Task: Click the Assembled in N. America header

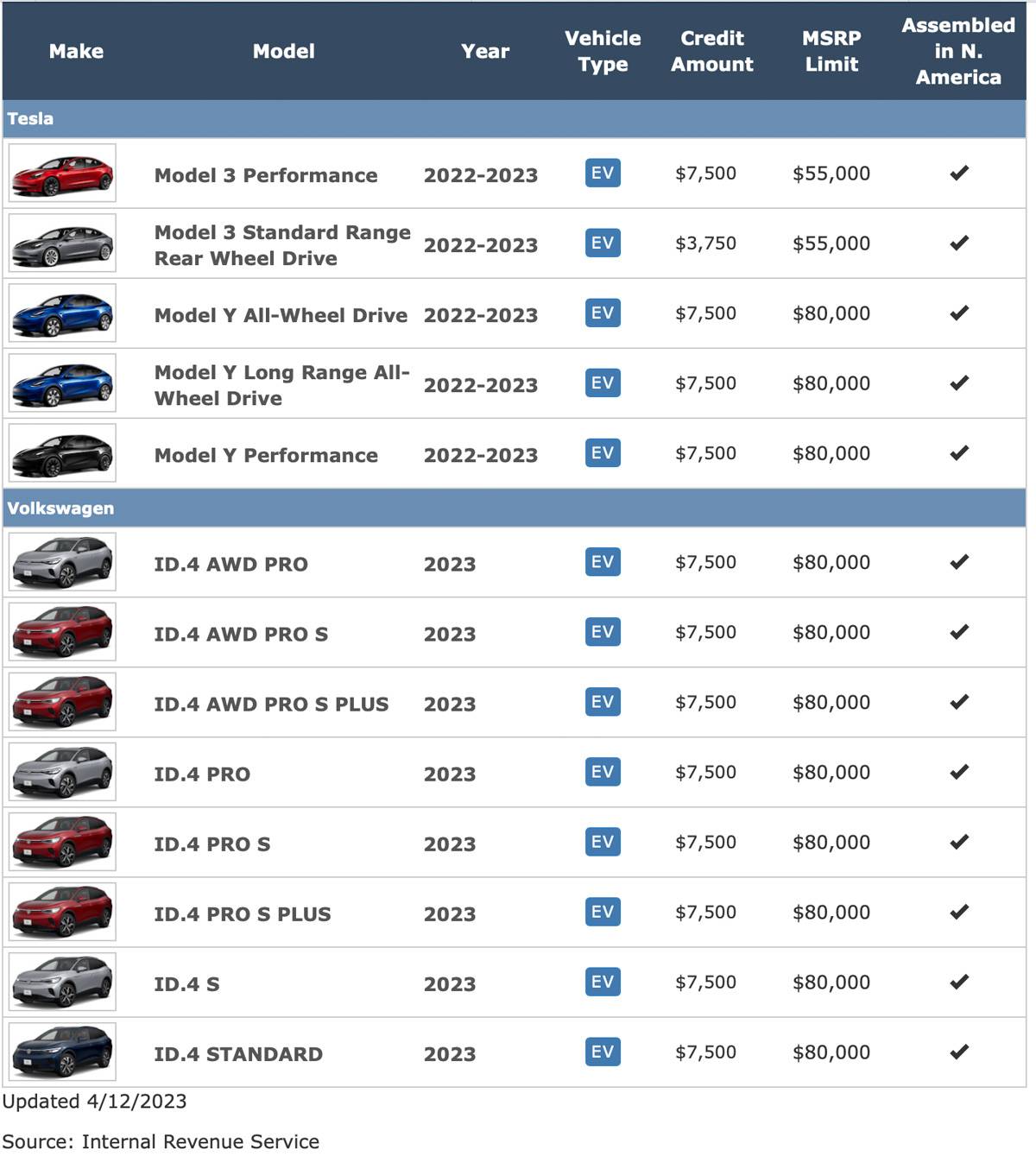Action: click(958, 51)
